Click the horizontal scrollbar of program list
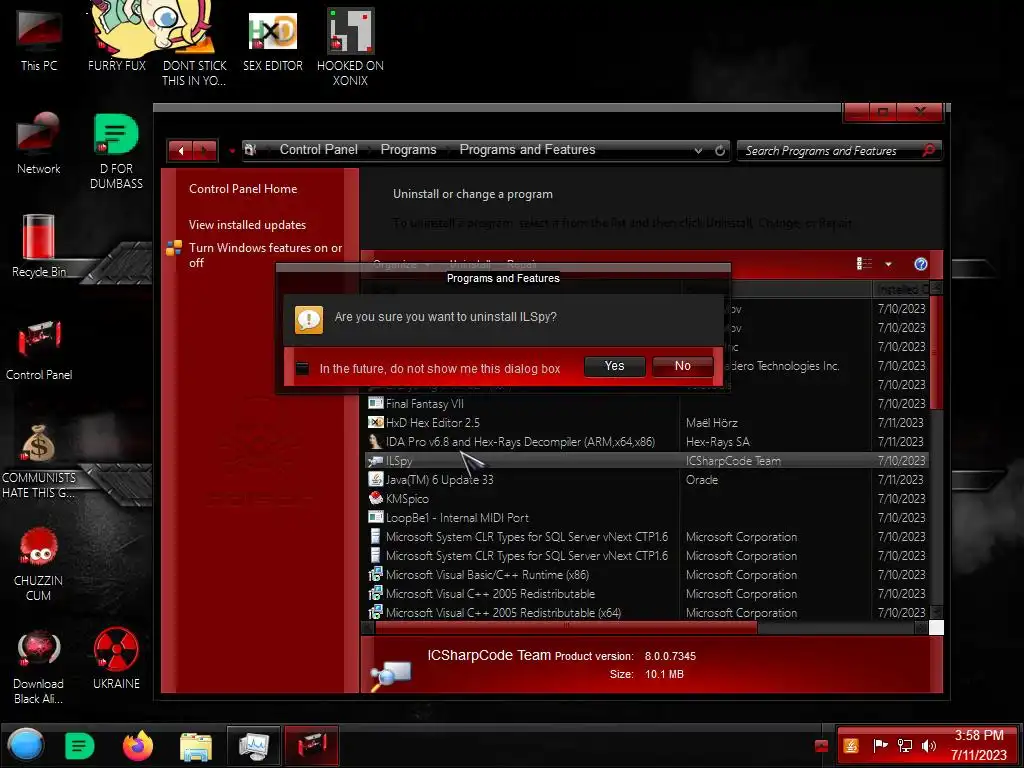This screenshot has width=1024, height=768. coord(566,628)
